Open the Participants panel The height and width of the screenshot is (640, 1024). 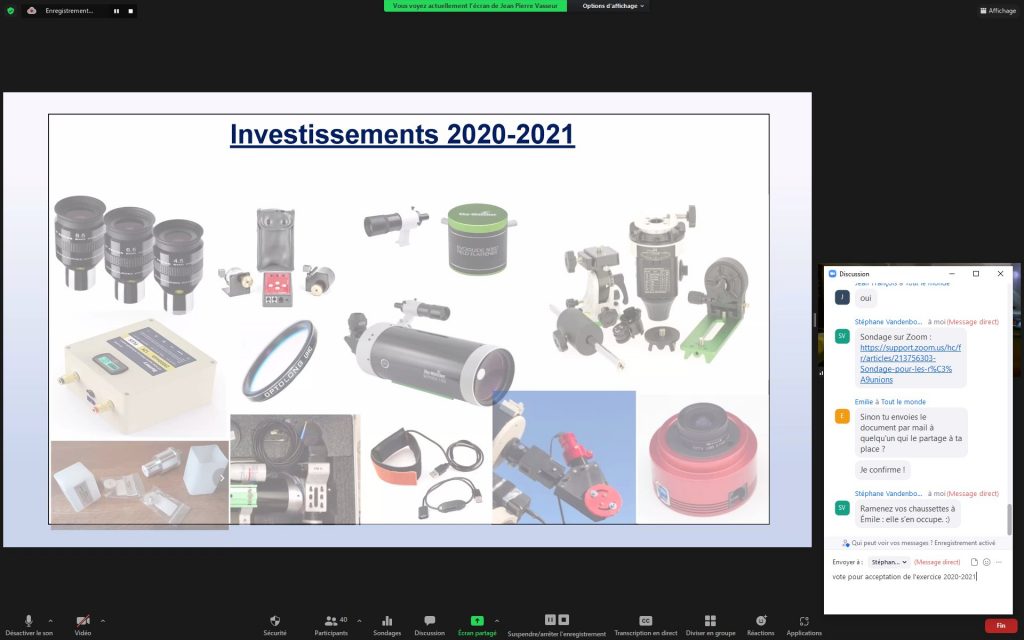point(331,625)
